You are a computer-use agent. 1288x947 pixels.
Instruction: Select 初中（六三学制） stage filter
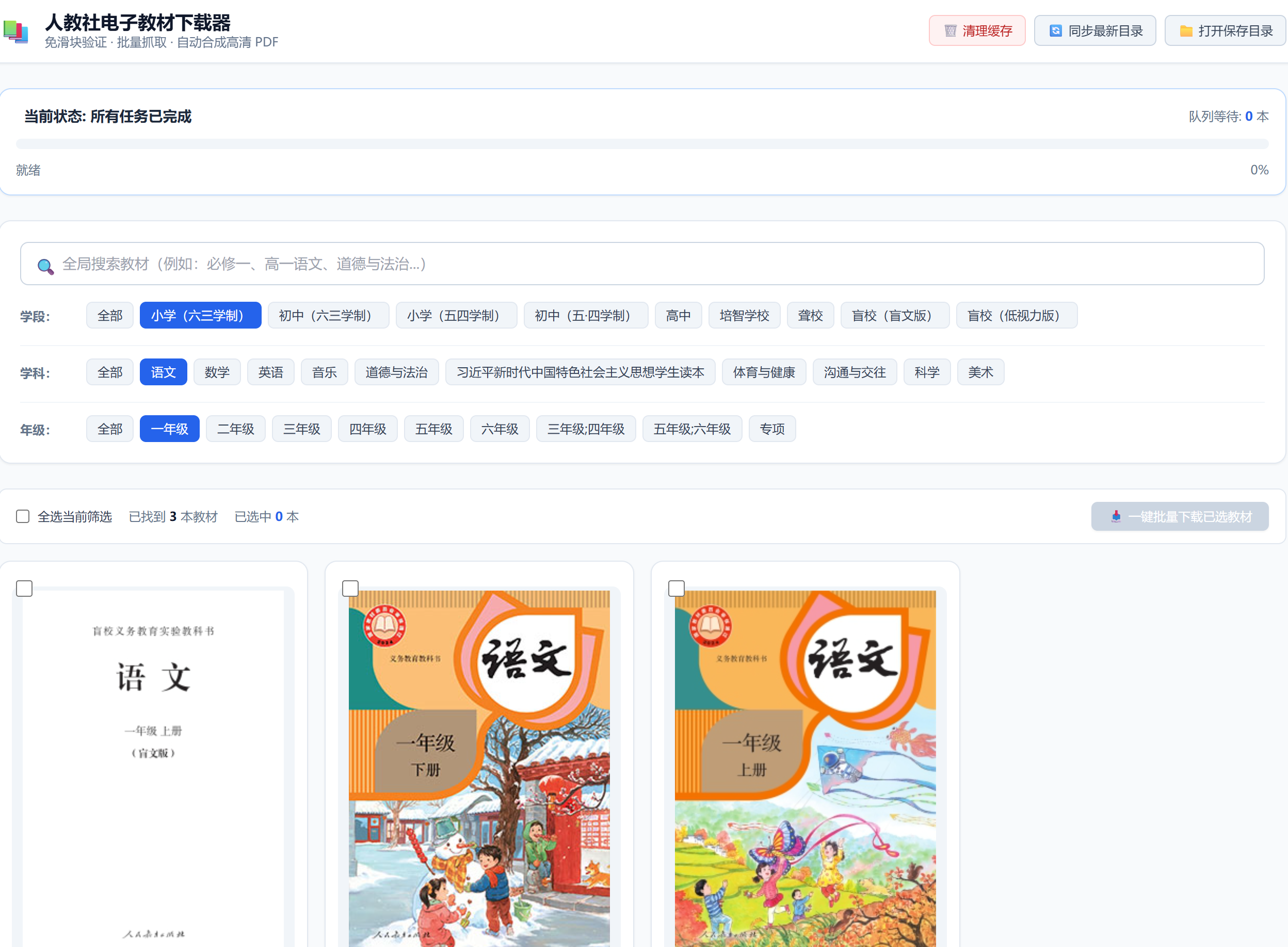coord(328,315)
